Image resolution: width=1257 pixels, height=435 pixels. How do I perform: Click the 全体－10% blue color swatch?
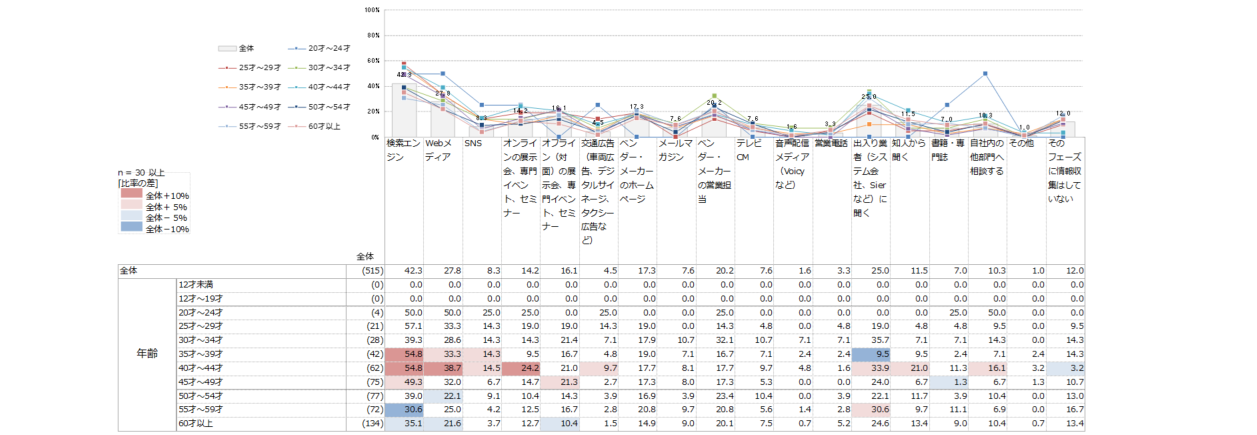tap(131, 229)
